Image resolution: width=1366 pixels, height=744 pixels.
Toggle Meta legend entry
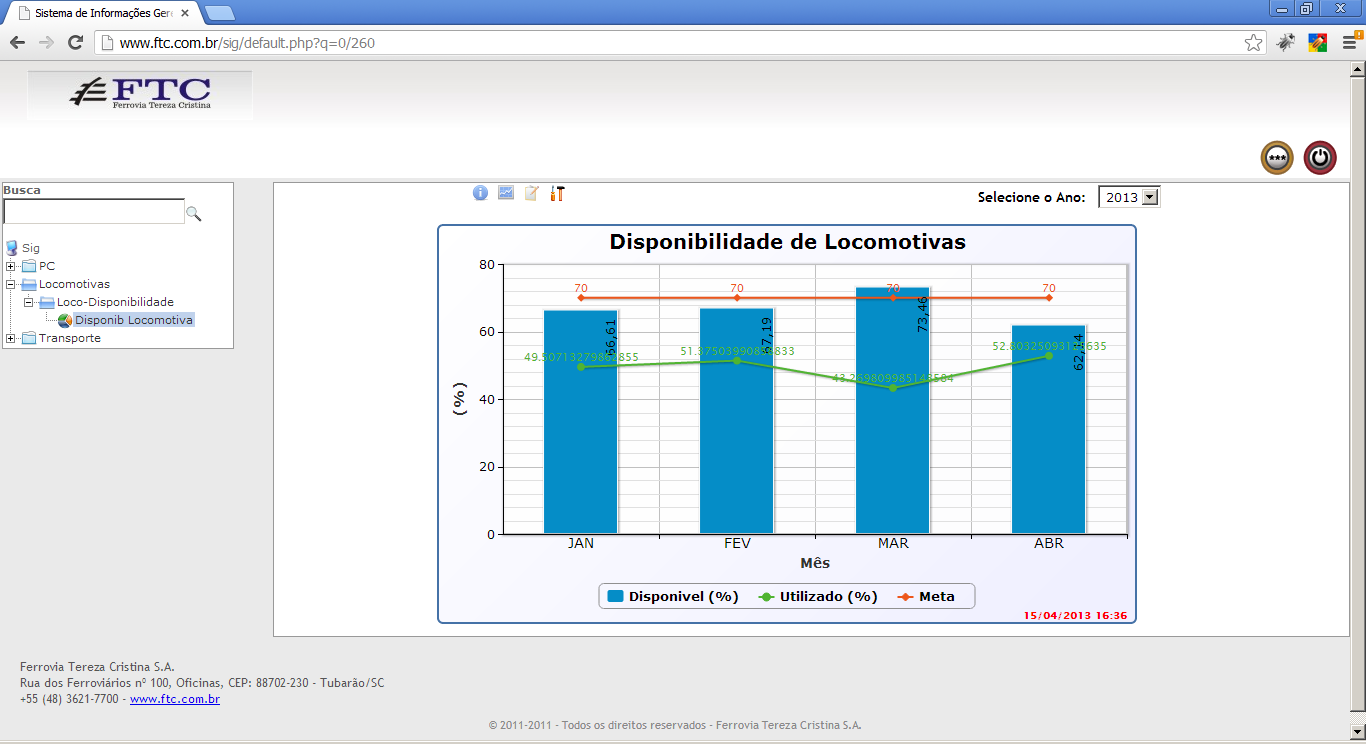pos(926,596)
